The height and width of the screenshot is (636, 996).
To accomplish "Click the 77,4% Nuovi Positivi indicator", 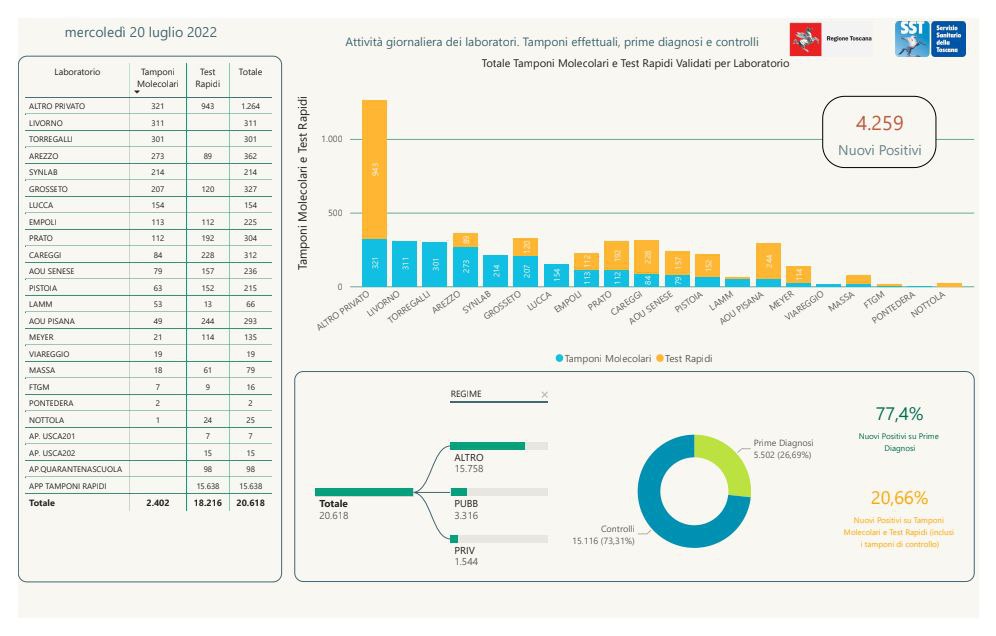I will point(899,425).
